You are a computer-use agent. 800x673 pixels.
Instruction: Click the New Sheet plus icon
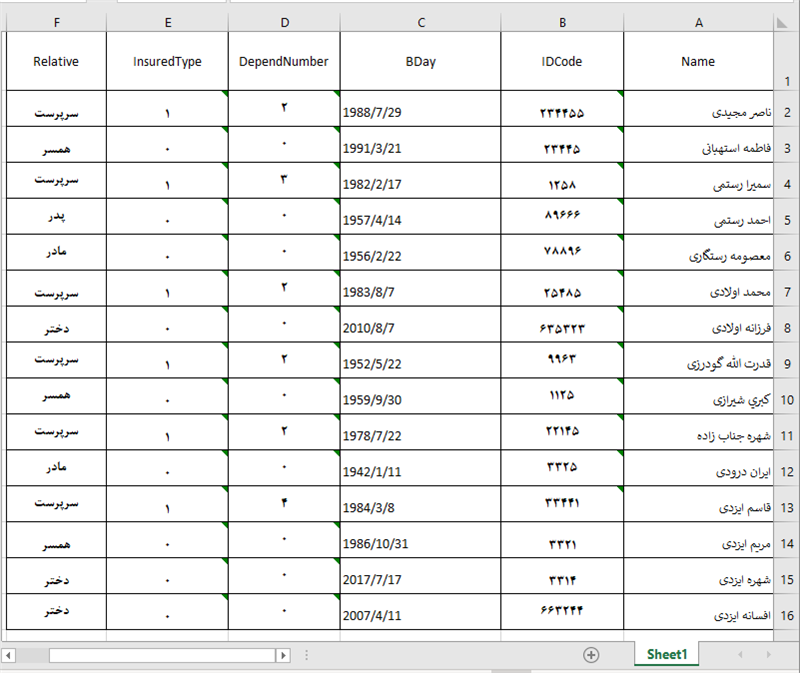click(591, 654)
